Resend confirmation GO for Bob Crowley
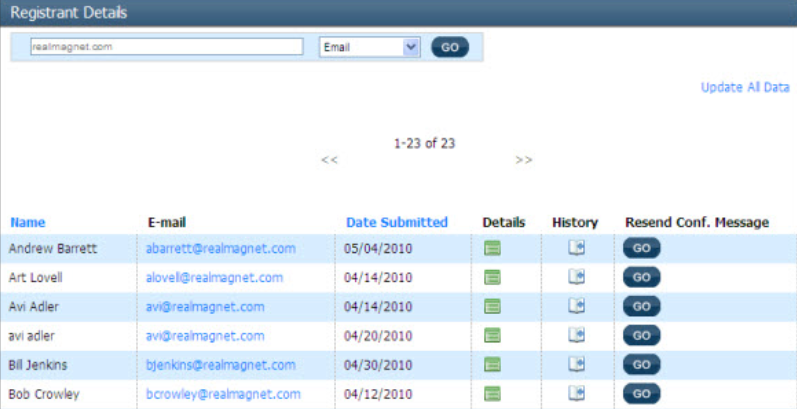797x409 pixels. 641,394
